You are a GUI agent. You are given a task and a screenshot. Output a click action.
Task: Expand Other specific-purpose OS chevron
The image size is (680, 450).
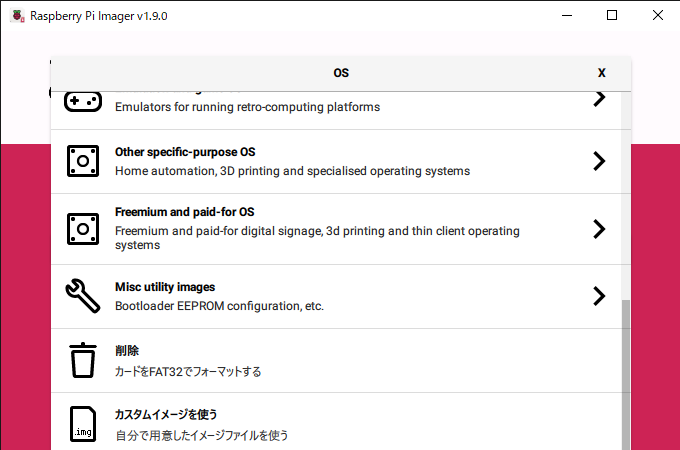(x=599, y=161)
